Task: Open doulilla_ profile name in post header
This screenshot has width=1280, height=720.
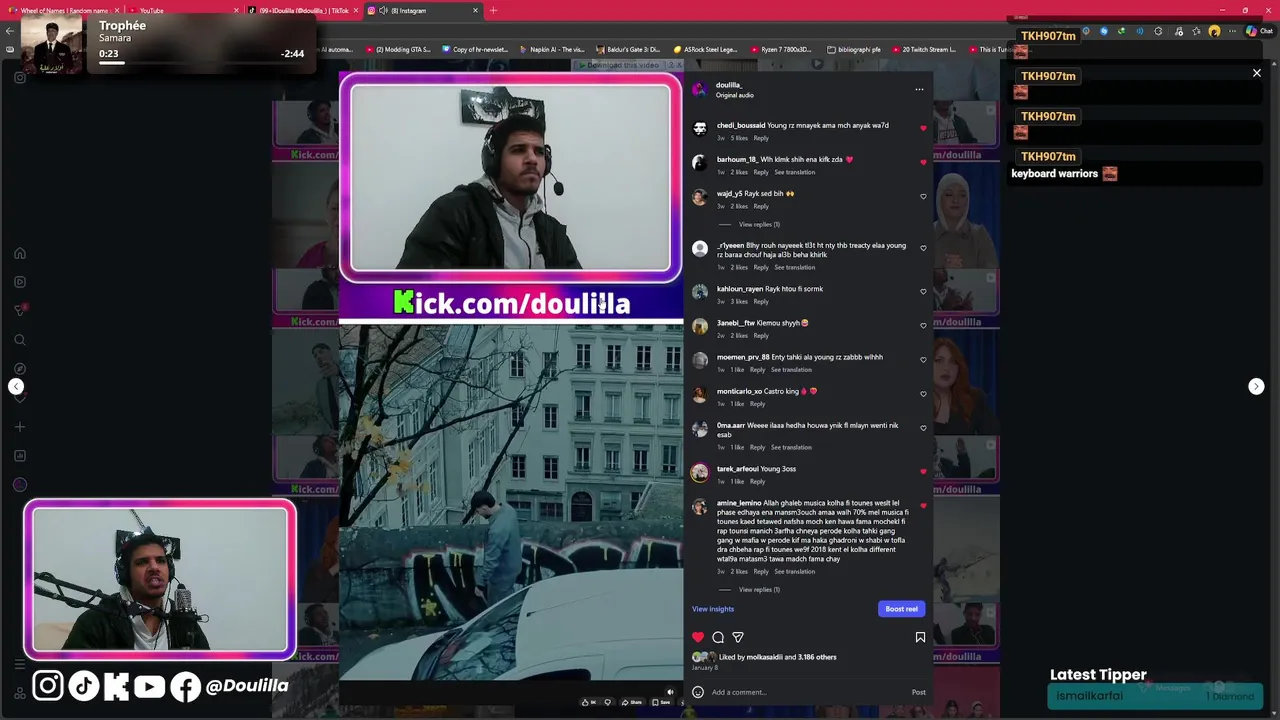Action: coord(729,85)
